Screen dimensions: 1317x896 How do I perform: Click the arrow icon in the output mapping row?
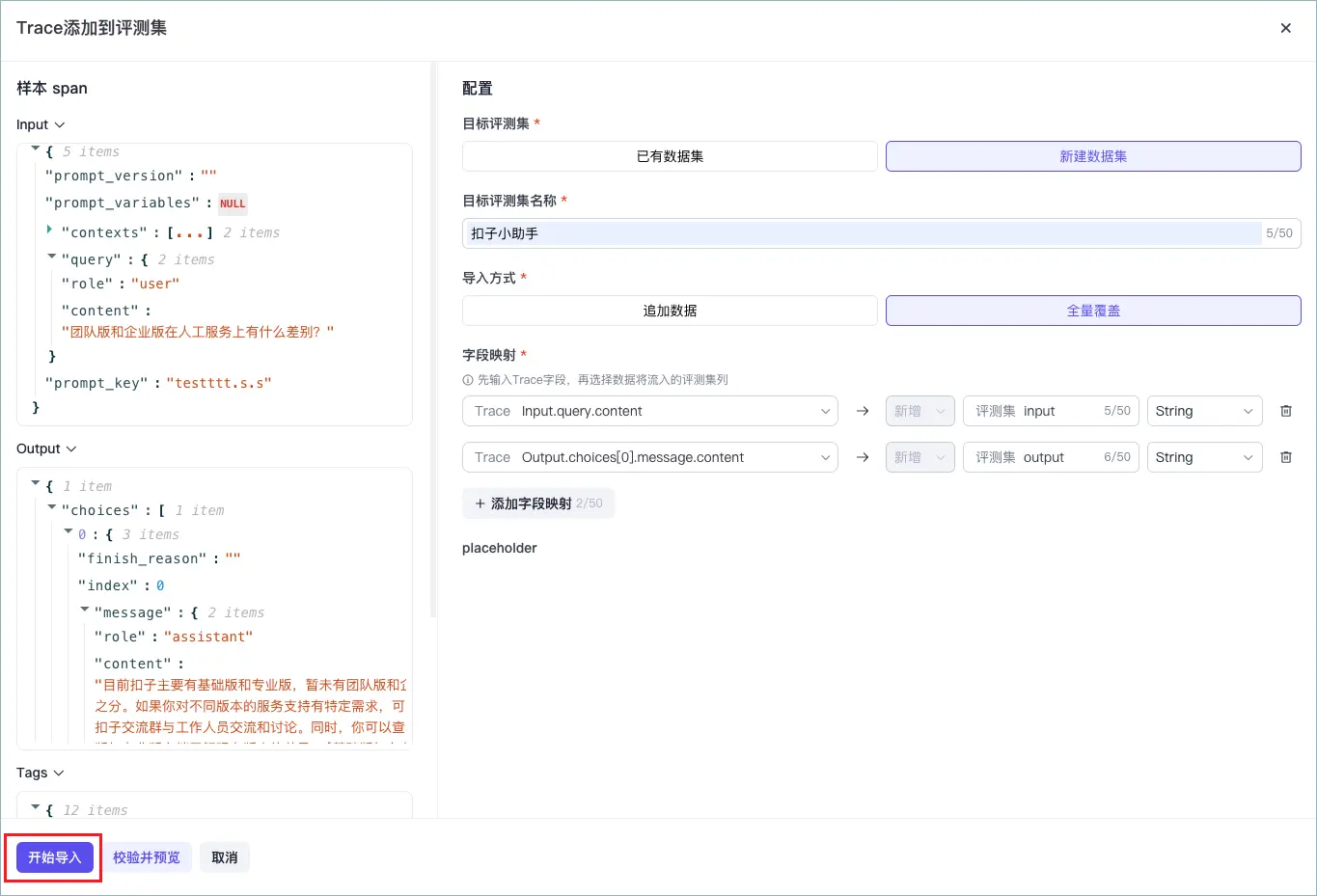coord(863,457)
